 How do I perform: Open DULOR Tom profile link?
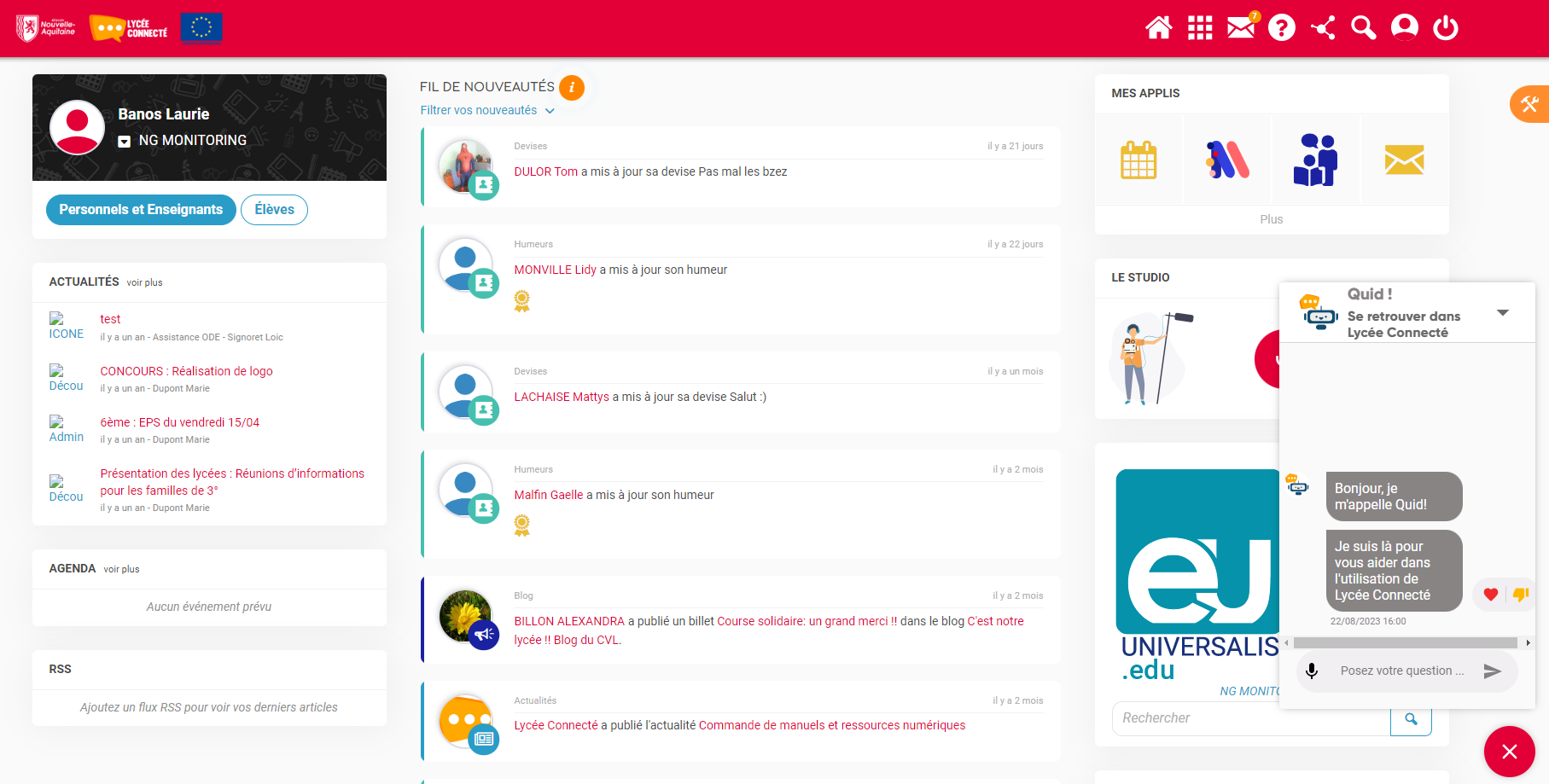click(545, 171)
